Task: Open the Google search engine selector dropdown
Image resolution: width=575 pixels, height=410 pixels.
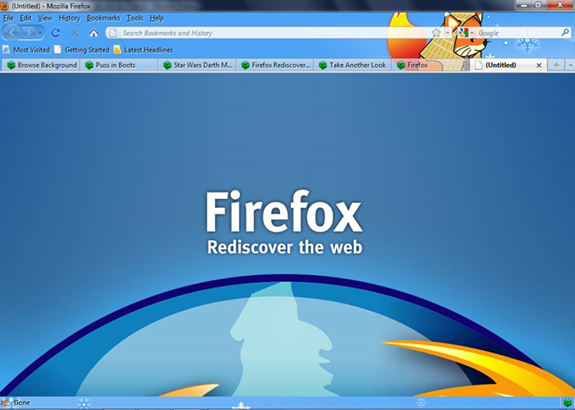Action: click(465, 33)
